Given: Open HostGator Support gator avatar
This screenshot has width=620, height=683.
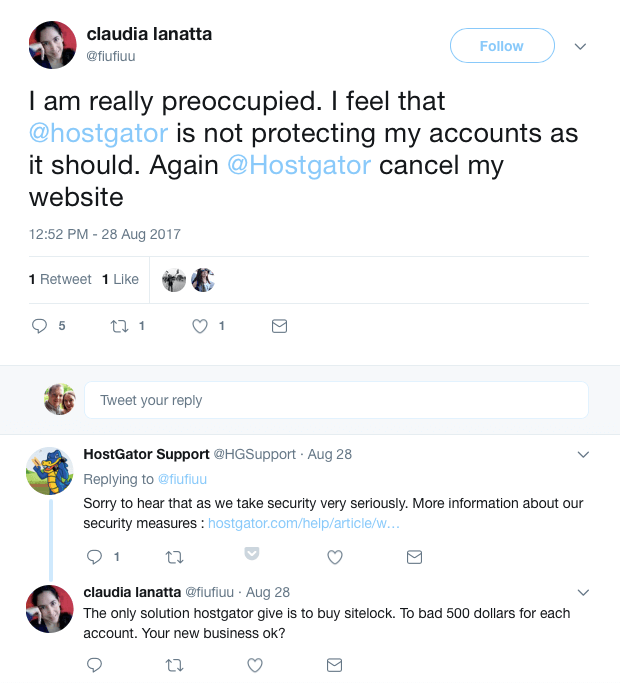Looking at the screenshot, I should pyautogui.click(x=49, y=470).
